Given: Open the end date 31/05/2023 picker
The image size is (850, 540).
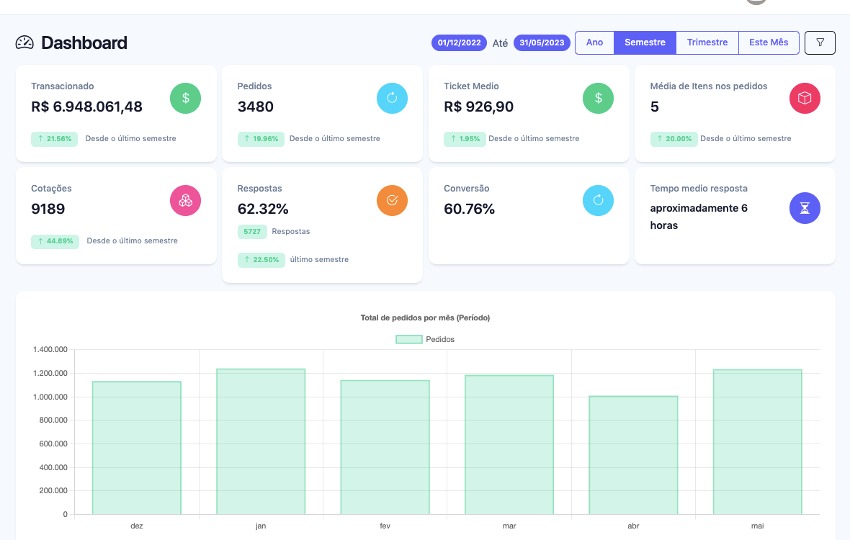Looking at the screenshot, I should point(542,43).
